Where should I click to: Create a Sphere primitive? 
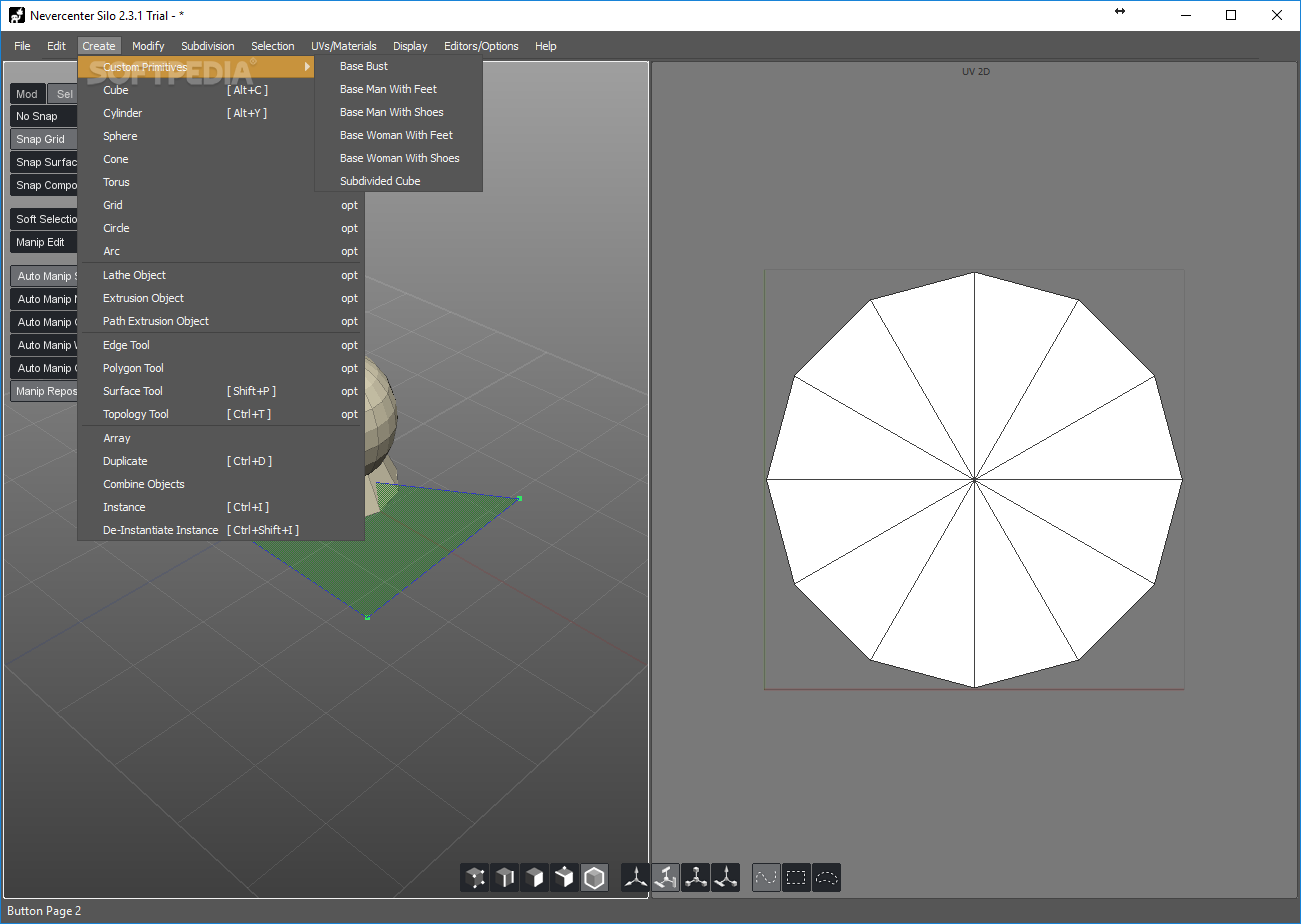click(x=221, y=136)
